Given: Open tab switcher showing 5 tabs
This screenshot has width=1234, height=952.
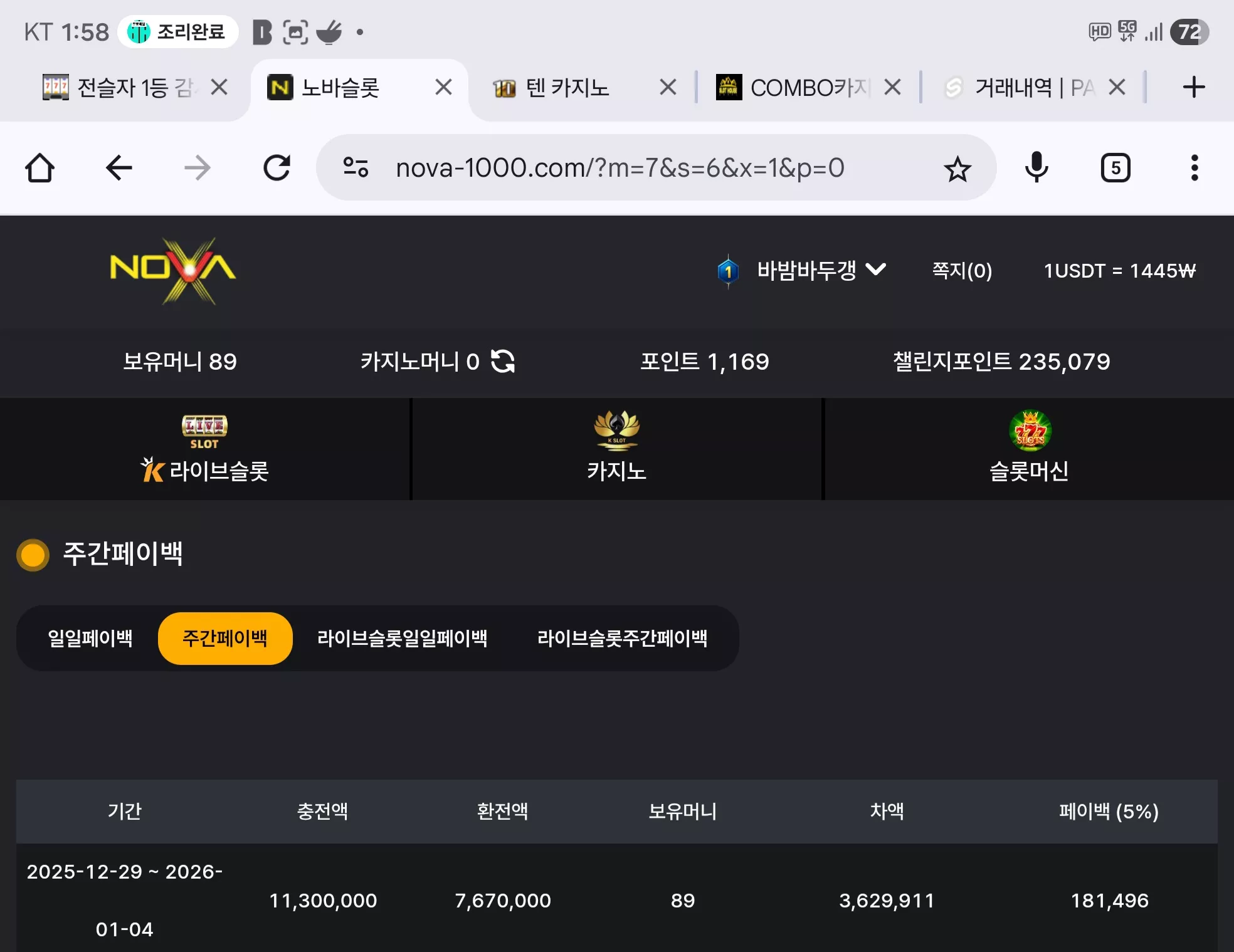Looking at the screenshot, I should click(x=1115, y=168).
